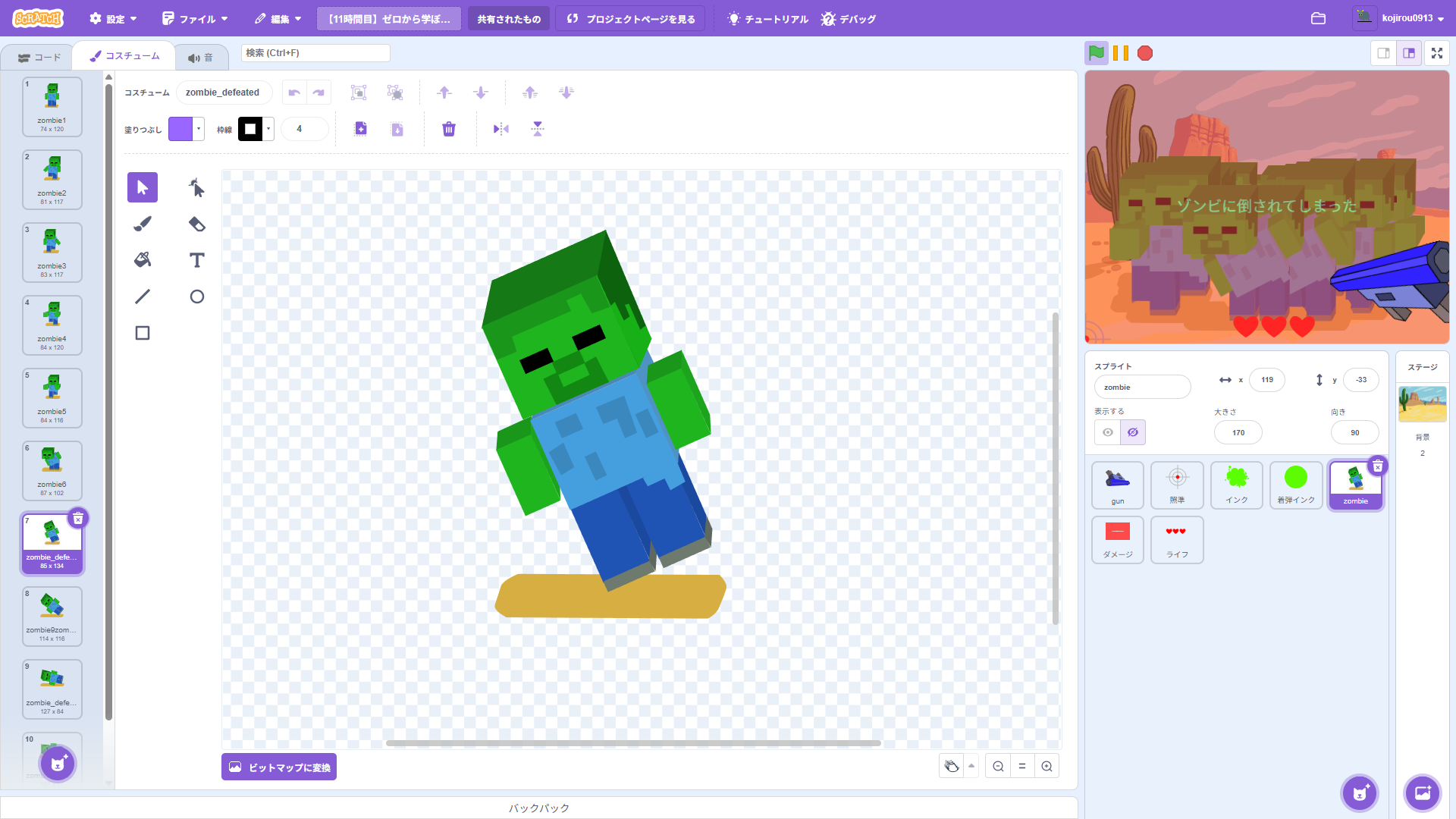Click the trash Delete icon in toolbar
This screenshot has width=1456, height=819.
click(x=449, y=129)
